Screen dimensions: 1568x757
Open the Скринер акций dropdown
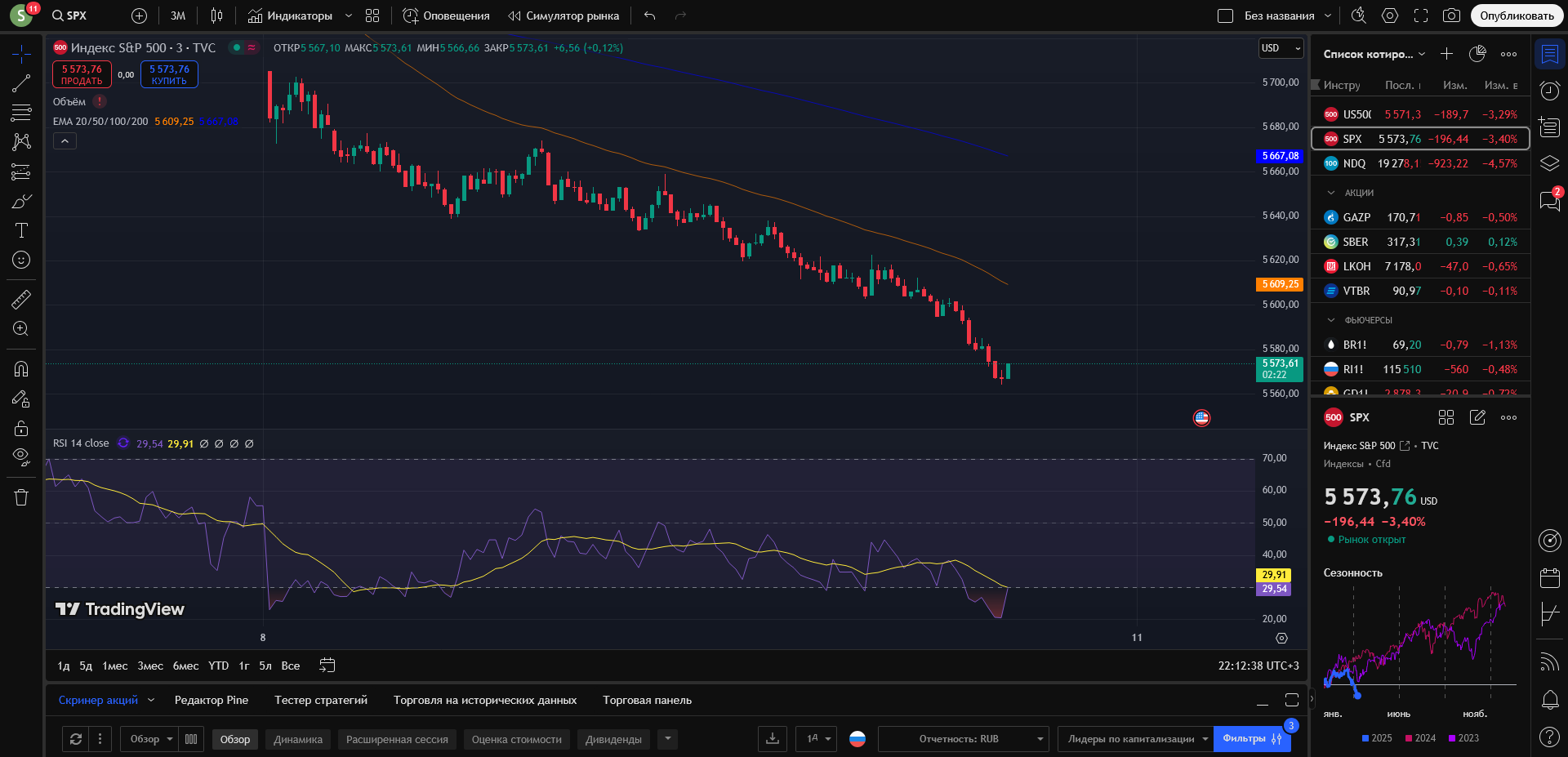pyautogui.click(x=106, y=700)
